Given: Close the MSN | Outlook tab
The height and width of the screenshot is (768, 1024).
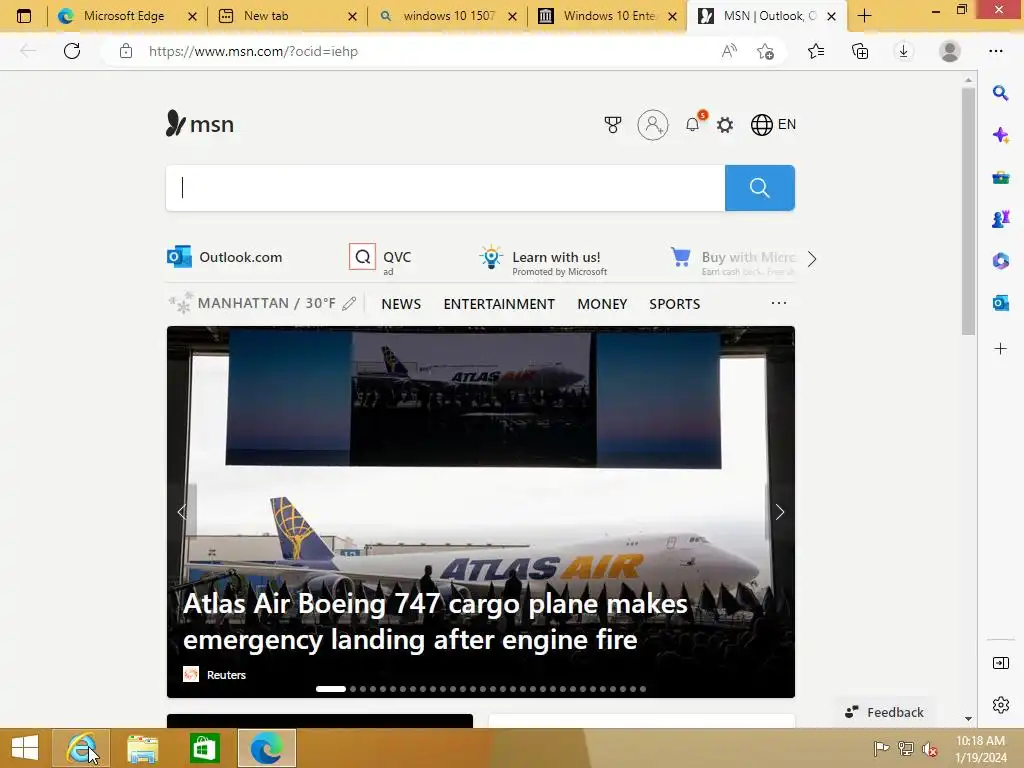Looking at the screenshot, I should click(x=831, y=16).
